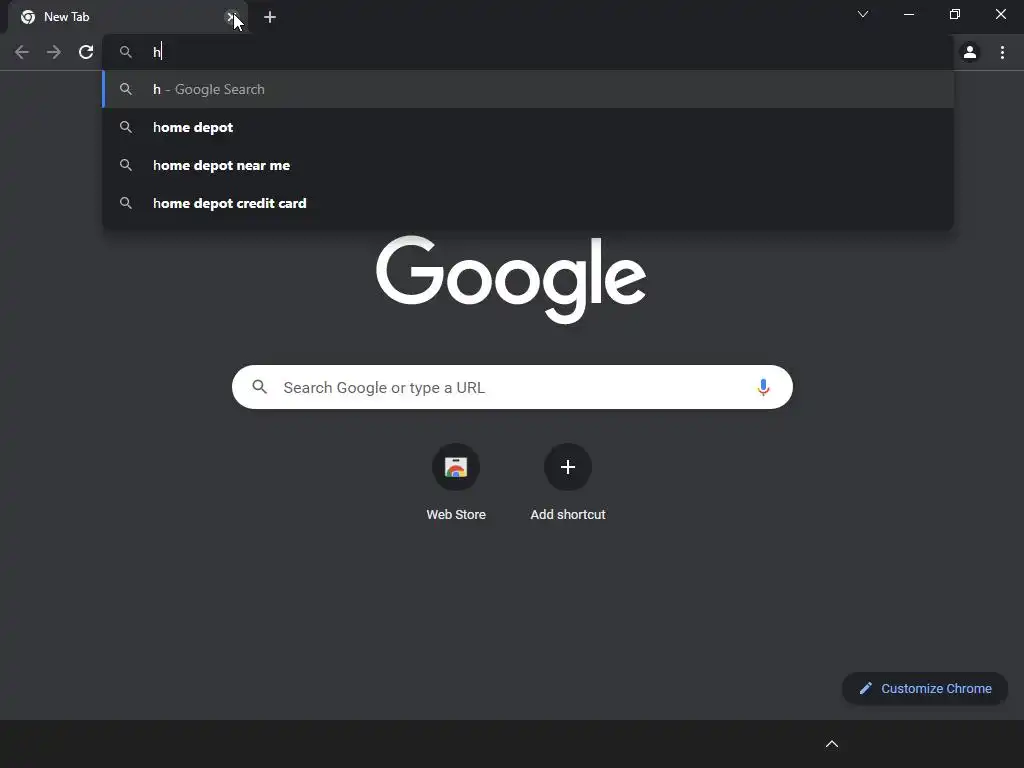Expand the bottom bar up-chevron

pyautogui.click(x=831, y=744)
